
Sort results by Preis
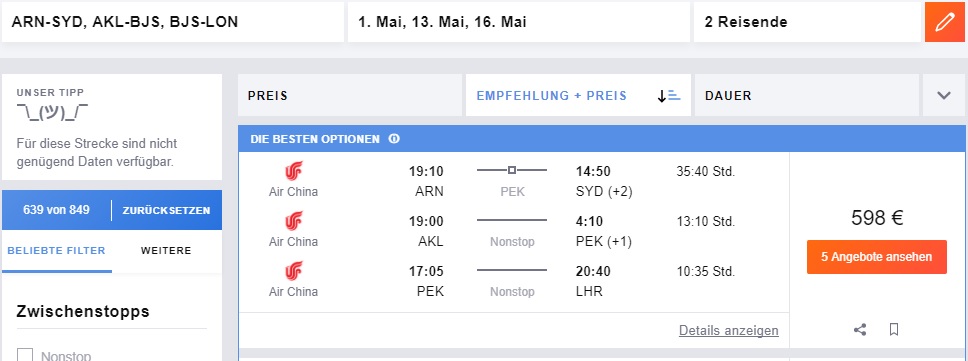pos(349,96)
